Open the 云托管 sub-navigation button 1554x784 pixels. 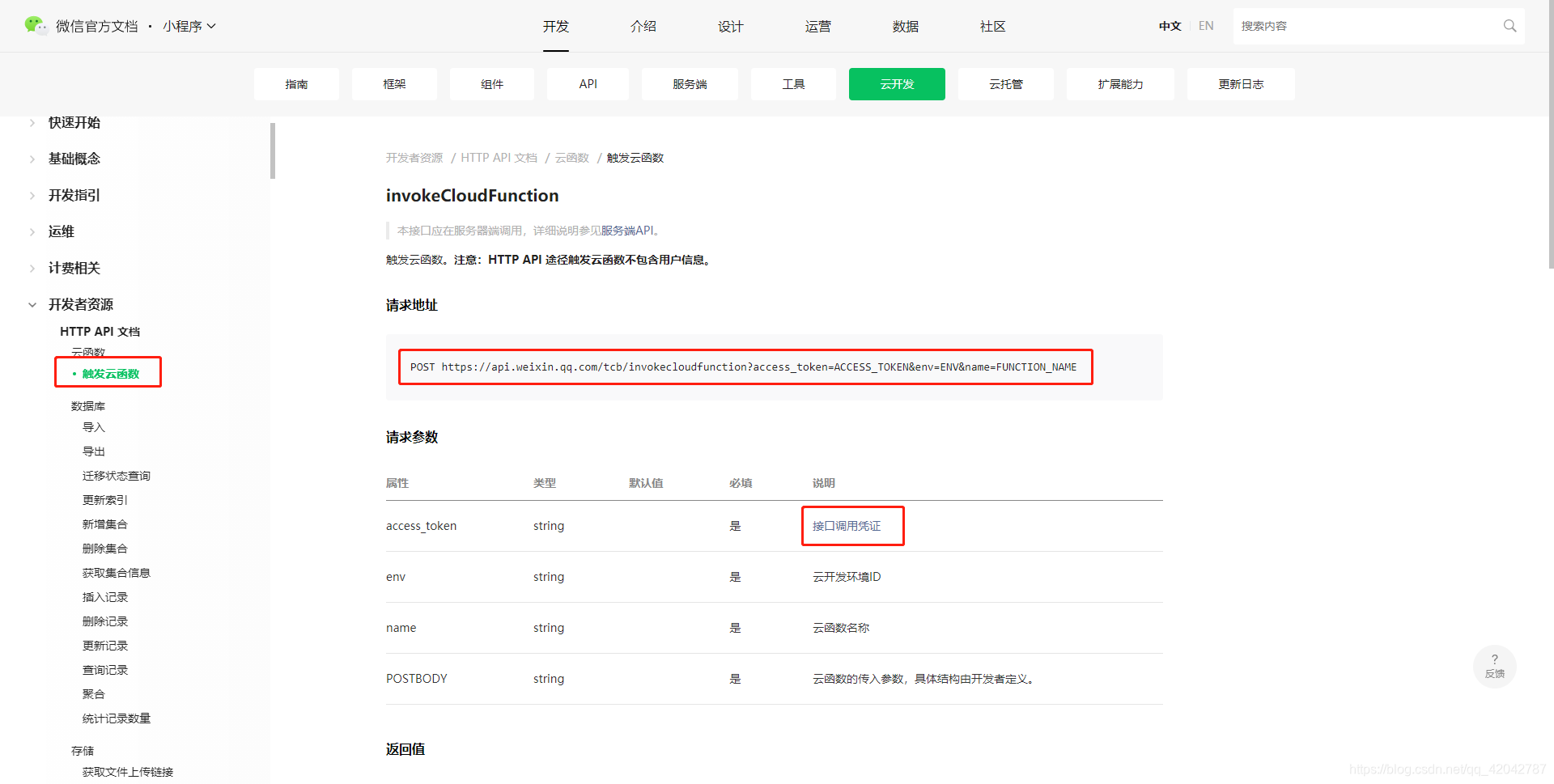coord(1006,84)
